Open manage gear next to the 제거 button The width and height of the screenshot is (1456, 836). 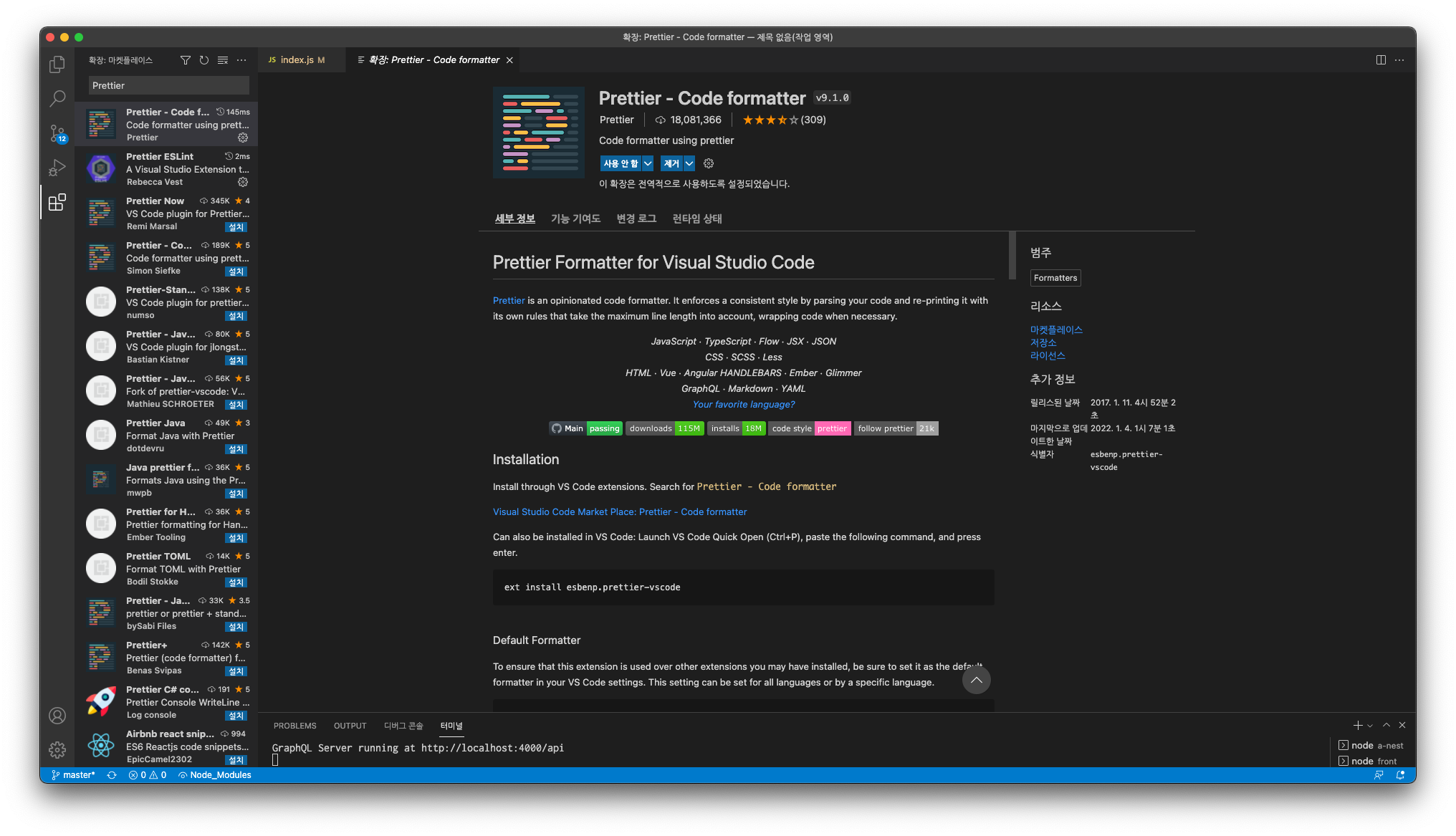point(709,163)
